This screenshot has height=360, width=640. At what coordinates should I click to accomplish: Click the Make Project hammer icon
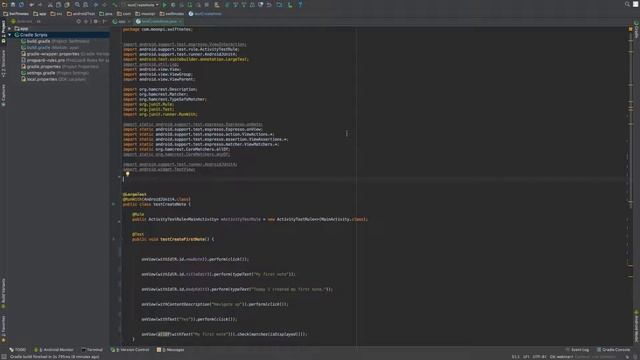pyautogui.click(x=114, y=5)
